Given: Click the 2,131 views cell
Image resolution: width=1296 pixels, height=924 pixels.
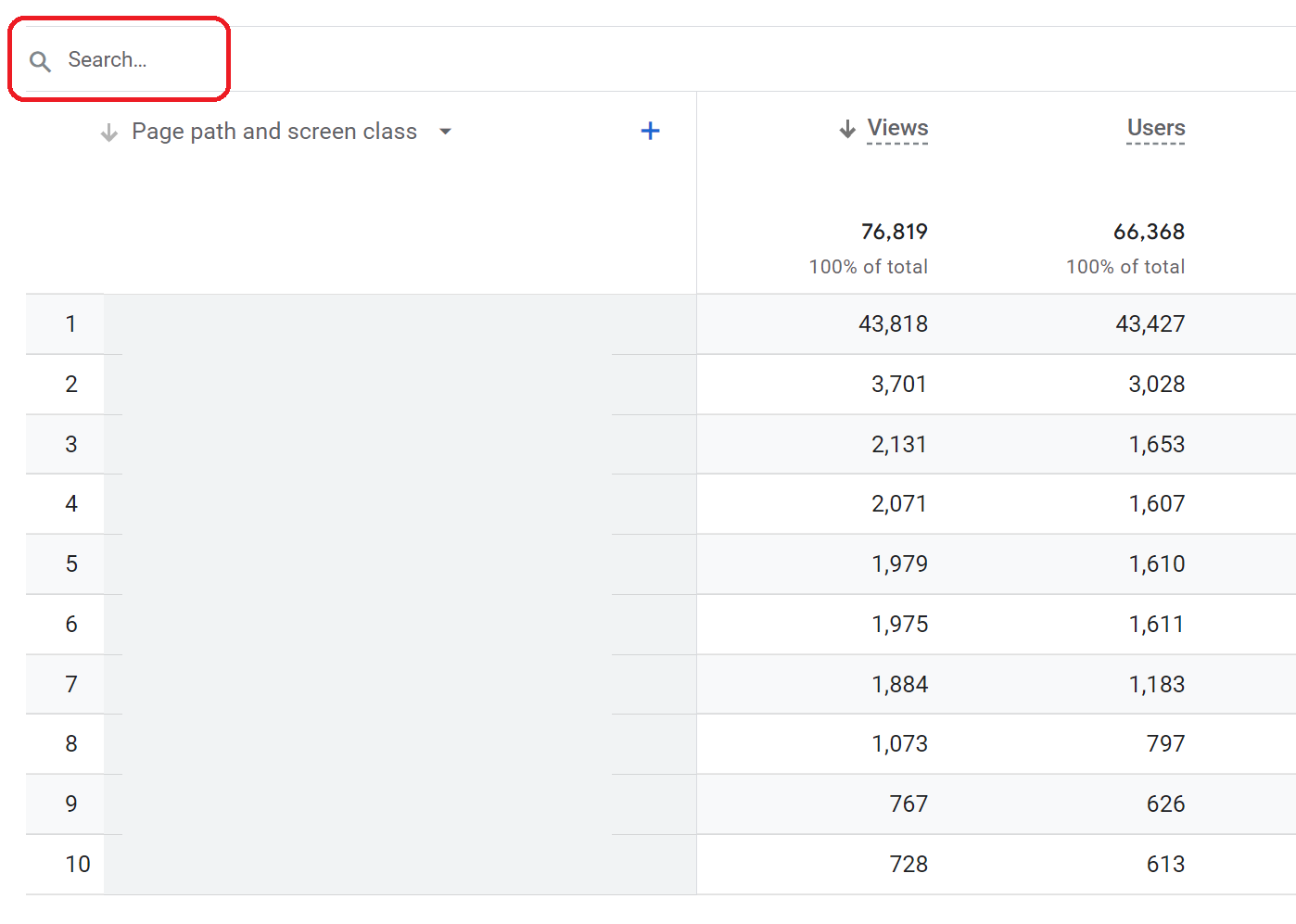Looking at the screenshot, I should (899, 445).
